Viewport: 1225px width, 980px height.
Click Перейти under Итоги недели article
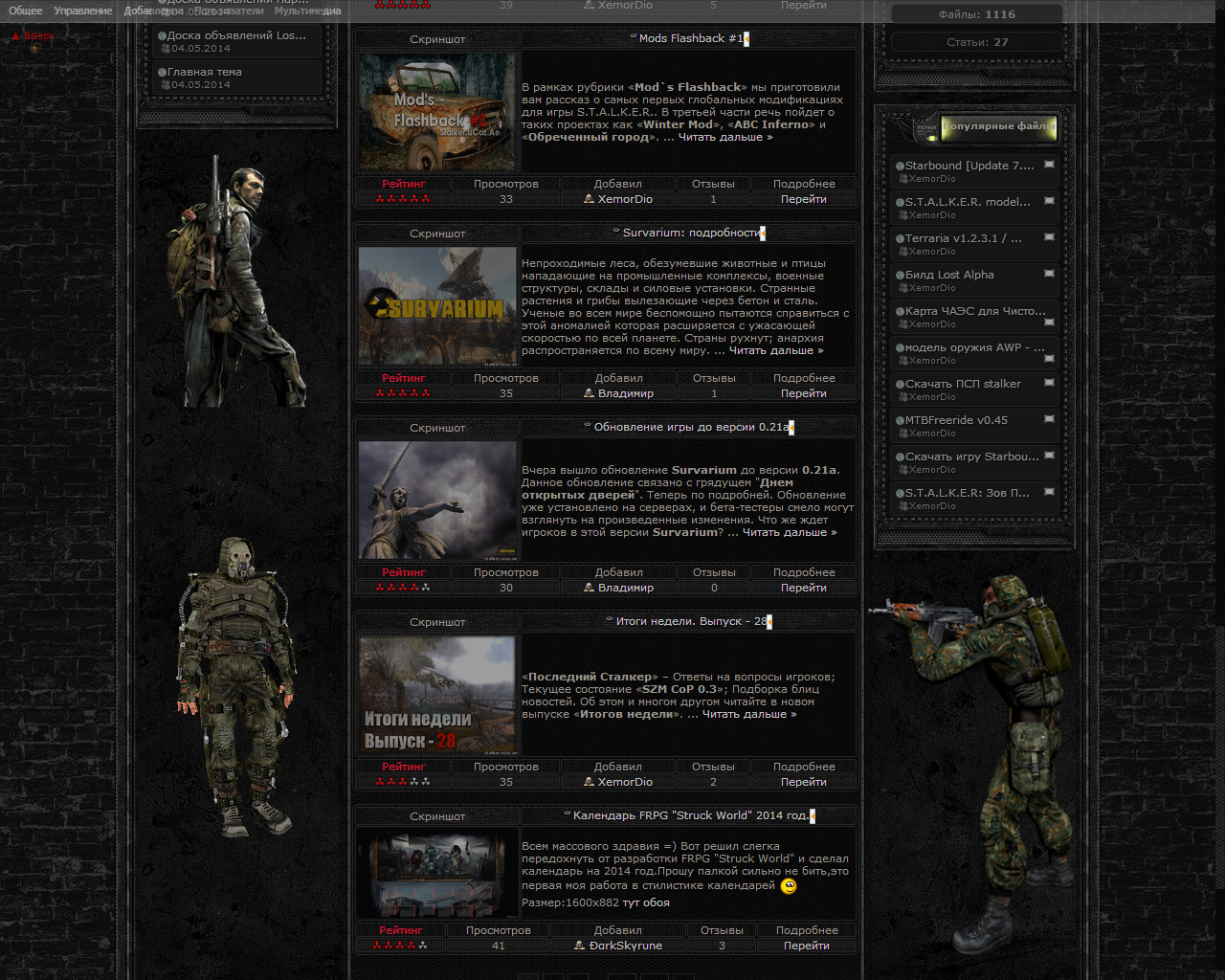pos(804,782)
